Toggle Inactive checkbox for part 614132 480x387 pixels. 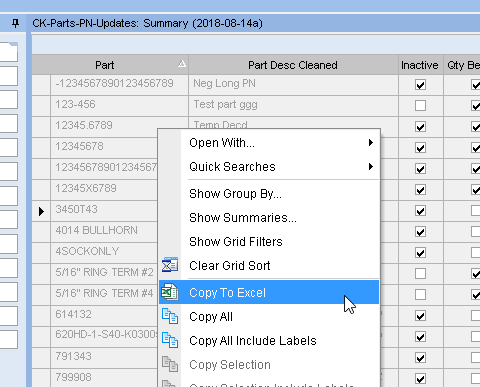tap(420, 316)
